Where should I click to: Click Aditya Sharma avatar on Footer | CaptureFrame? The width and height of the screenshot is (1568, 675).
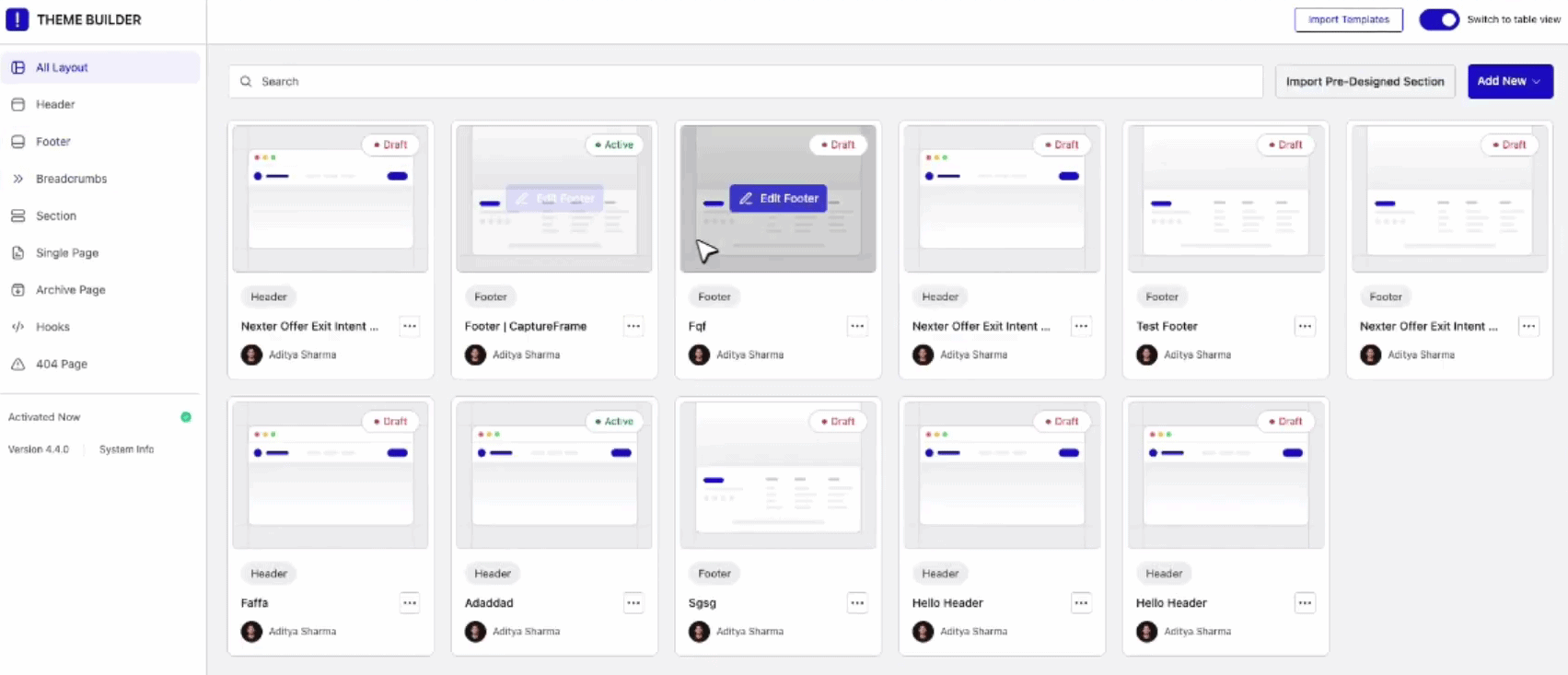pyautogui.click(x=475, y=355)
